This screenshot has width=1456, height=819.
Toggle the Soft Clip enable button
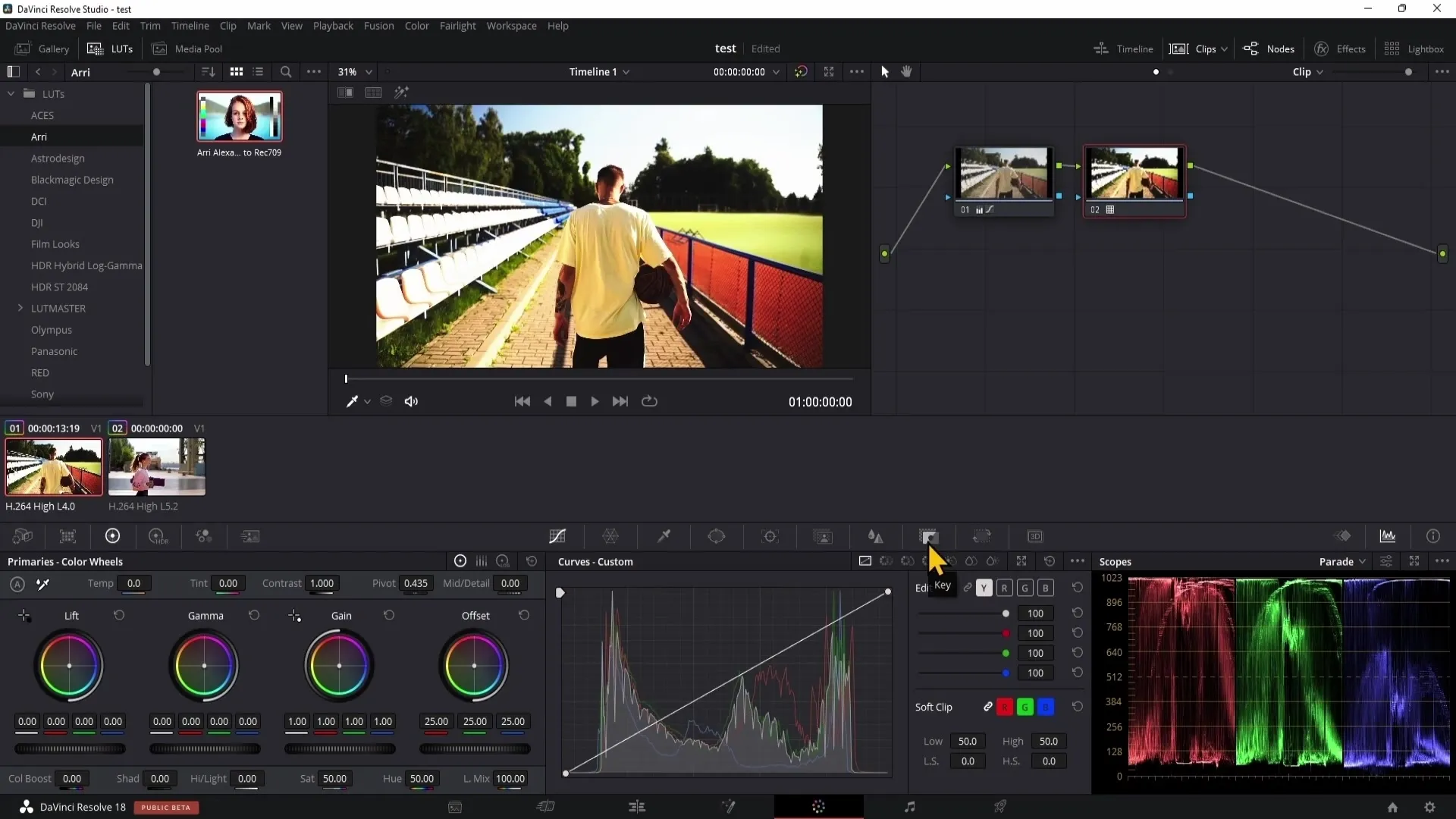click(988, 707)
